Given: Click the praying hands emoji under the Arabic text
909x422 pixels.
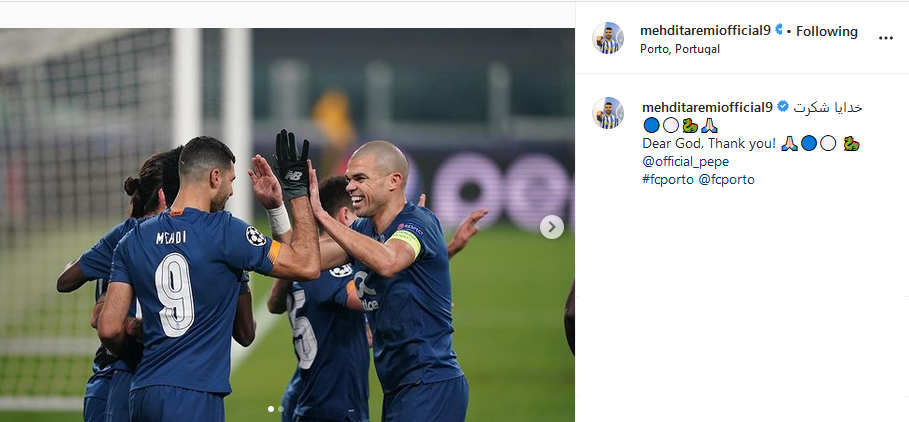Looking at the screenshot, I should [709, 125].
